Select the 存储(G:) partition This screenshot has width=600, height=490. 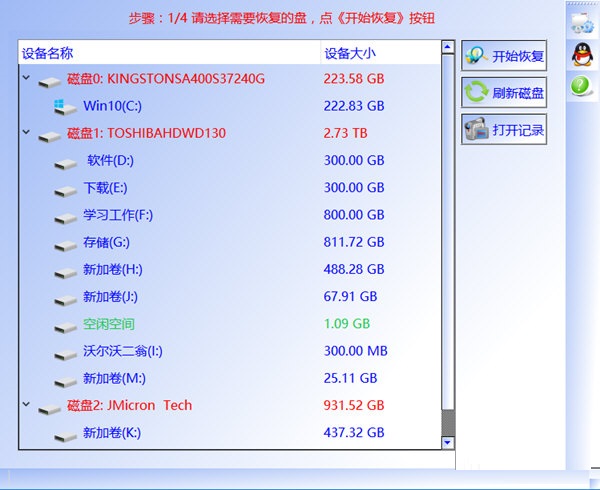point(106,242)
